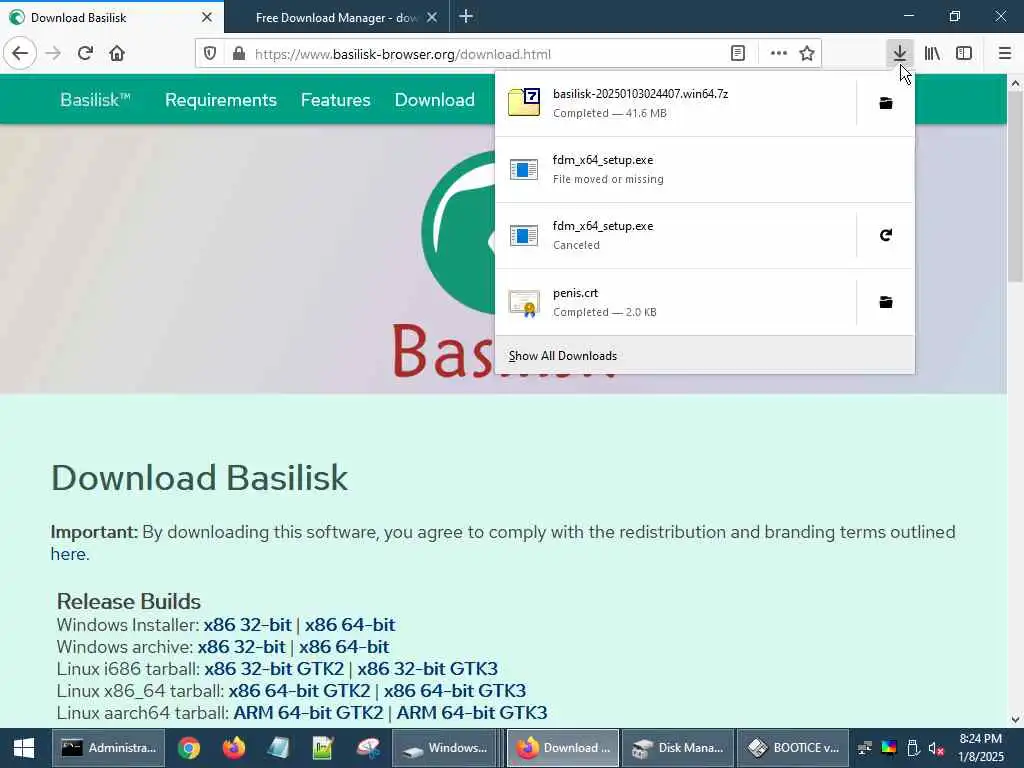Download Linux x86 64-bit GTK2 tarball
The image size is (1024, 768).
tap(299, 691)
